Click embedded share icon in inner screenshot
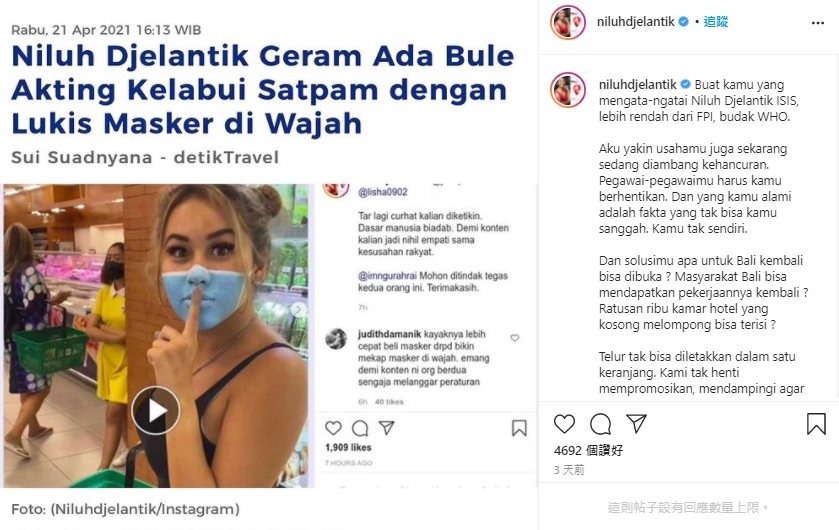 [x=386, y=427]
